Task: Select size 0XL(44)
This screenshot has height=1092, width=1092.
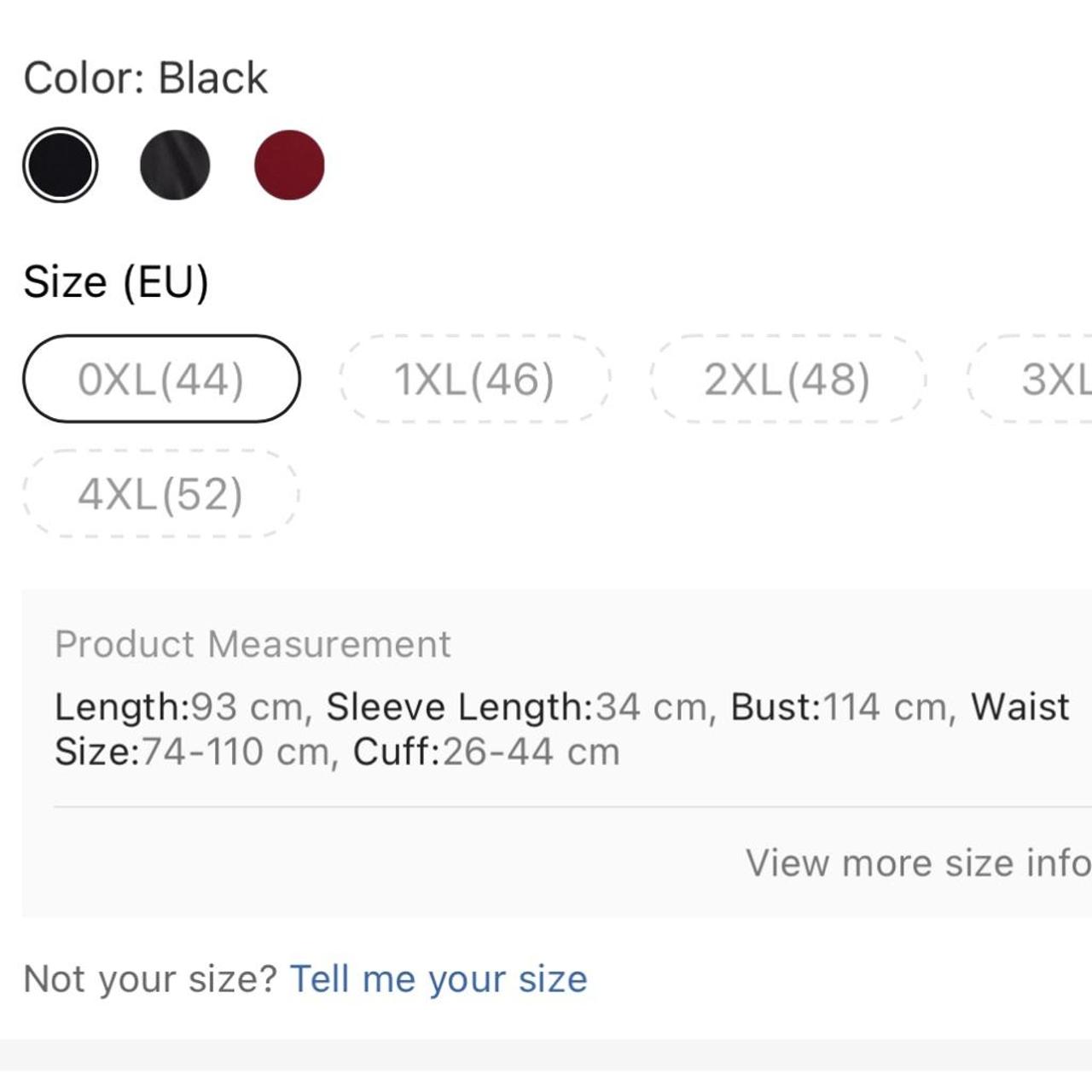Action: pyautogui.click(x=164, y=380)
